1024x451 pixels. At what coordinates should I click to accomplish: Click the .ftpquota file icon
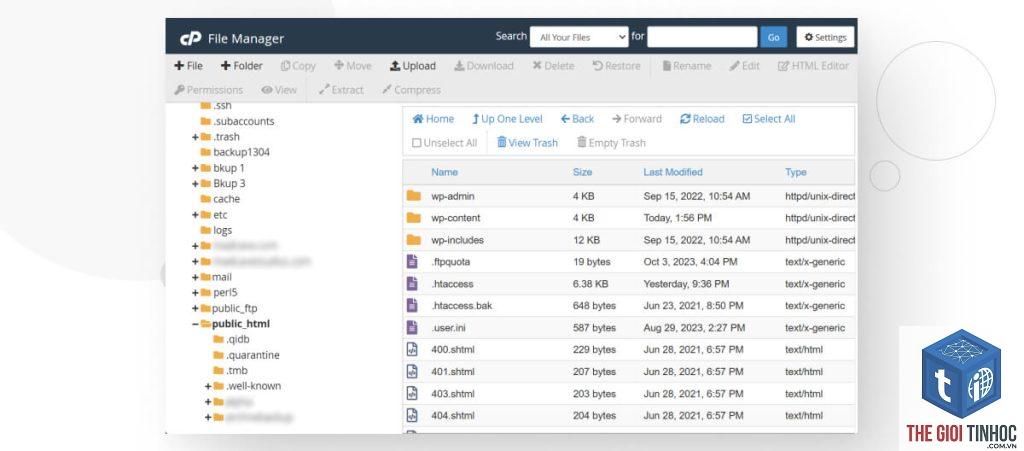[x=412, y=262]
